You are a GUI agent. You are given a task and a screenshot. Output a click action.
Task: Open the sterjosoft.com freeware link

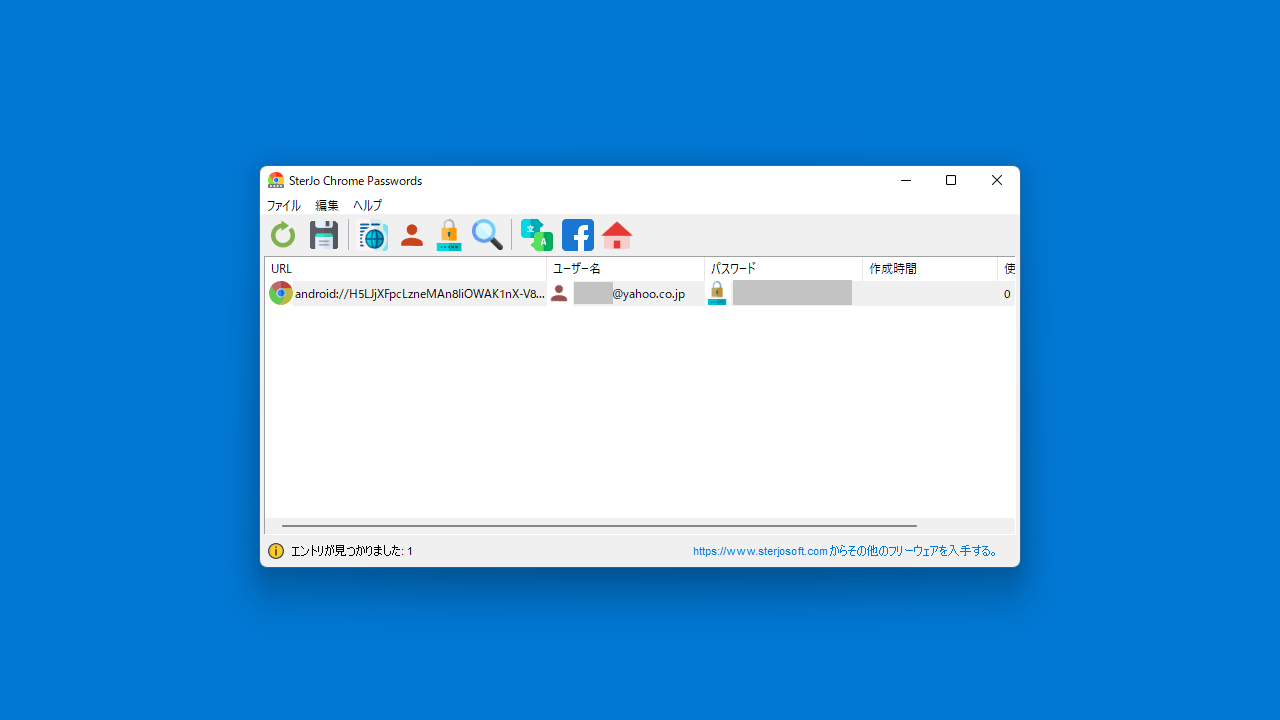pyautogui.click(x=846, y=551)
